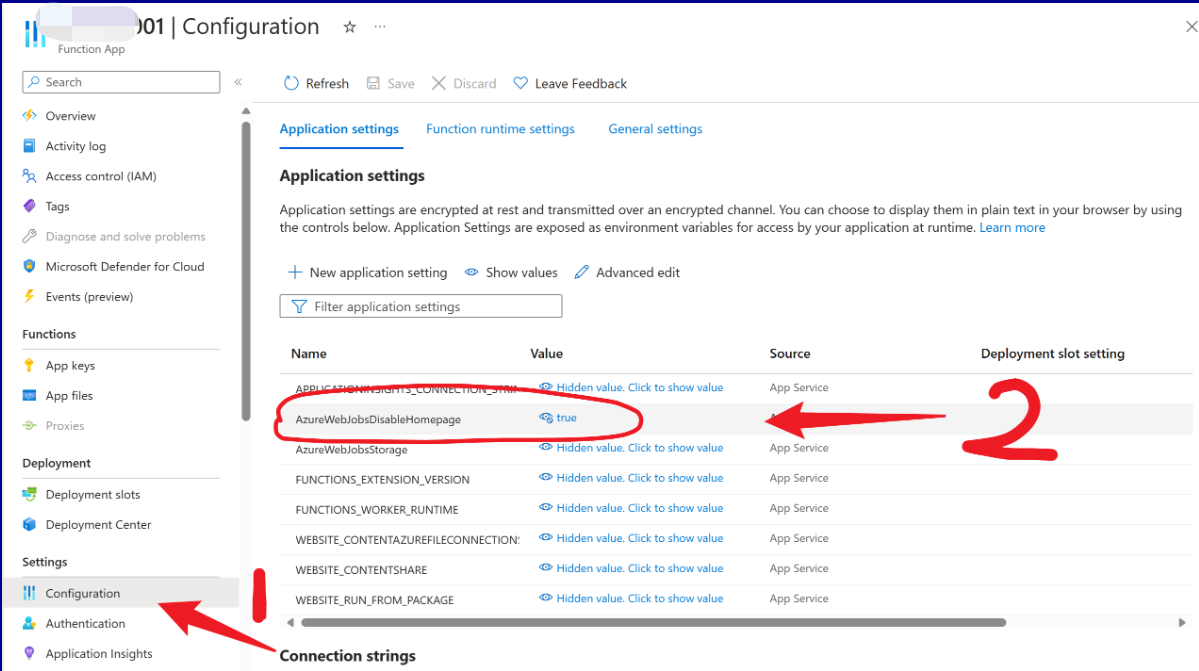Switch to Function runtime settings tab
Image resolution: width=1199 pixels, height=671 pixels.
[500, 129]
